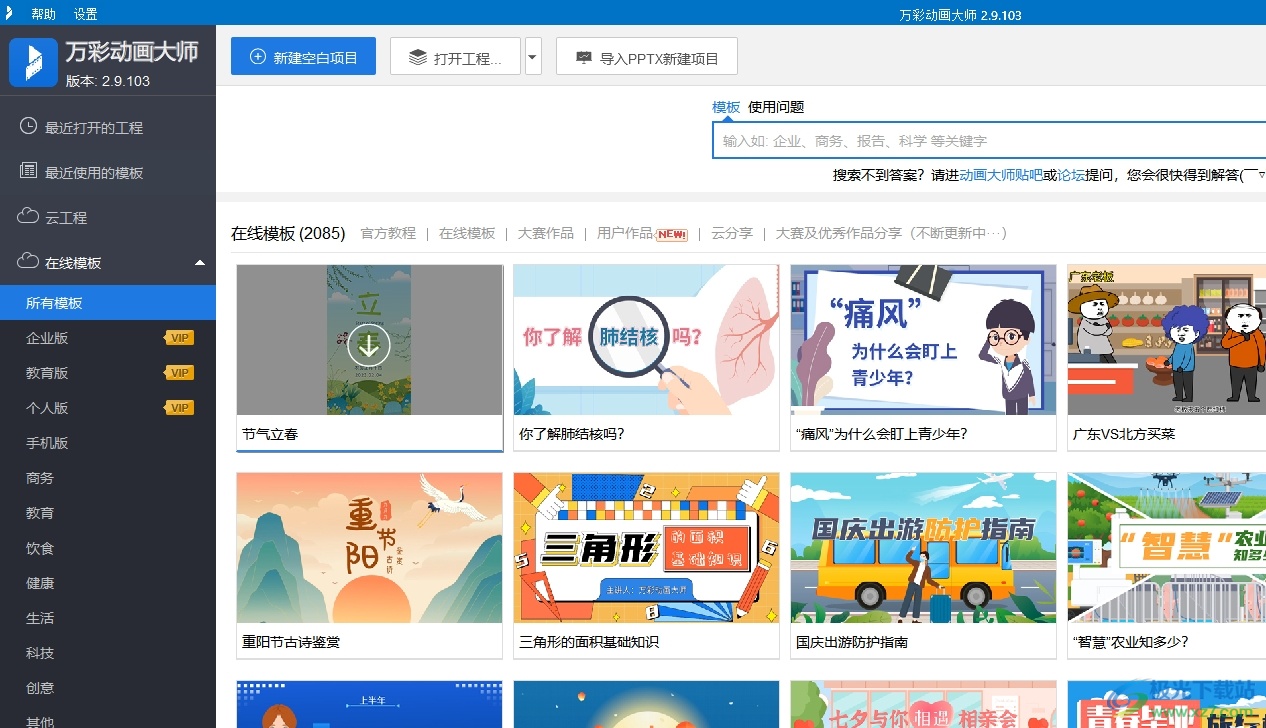Click the 打开工程 button
The width and height of the screenshot is (1266, 728).
click(456, 57)
